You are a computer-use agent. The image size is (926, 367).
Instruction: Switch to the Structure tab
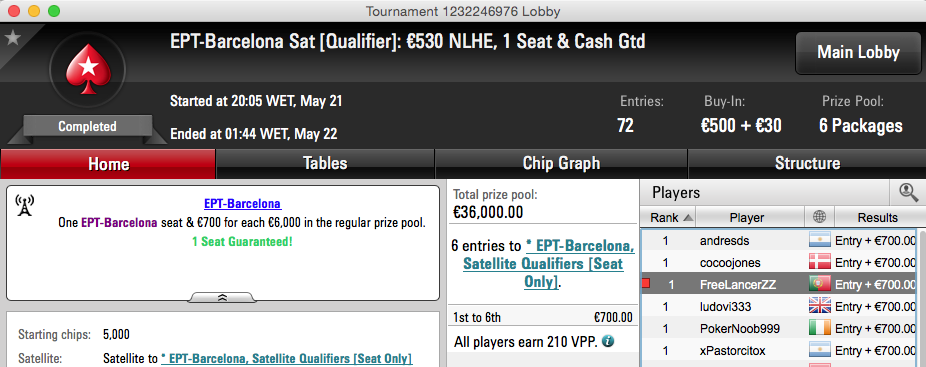tap(807, 163)
